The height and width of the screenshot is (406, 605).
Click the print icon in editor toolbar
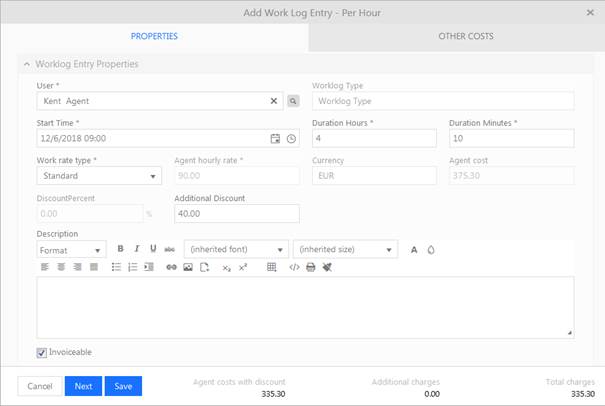point(310,267)
